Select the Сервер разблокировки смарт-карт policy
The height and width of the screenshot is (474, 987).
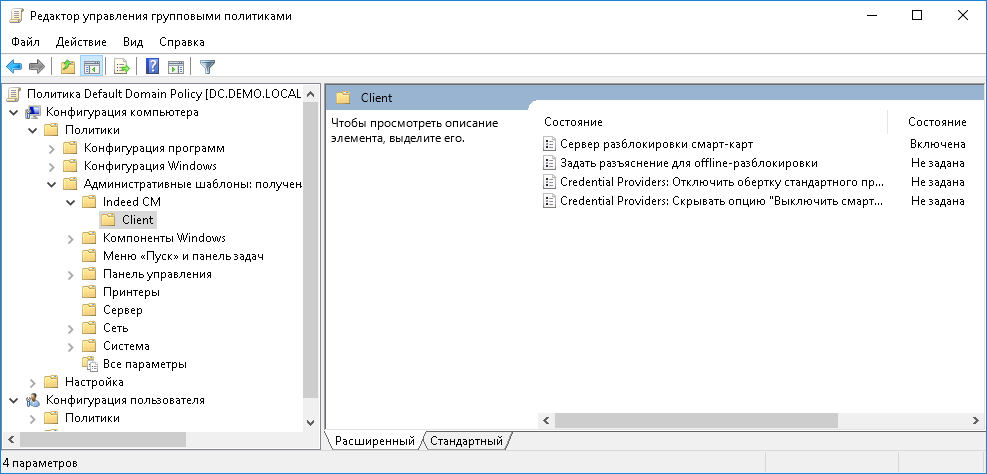coord(656,145)
